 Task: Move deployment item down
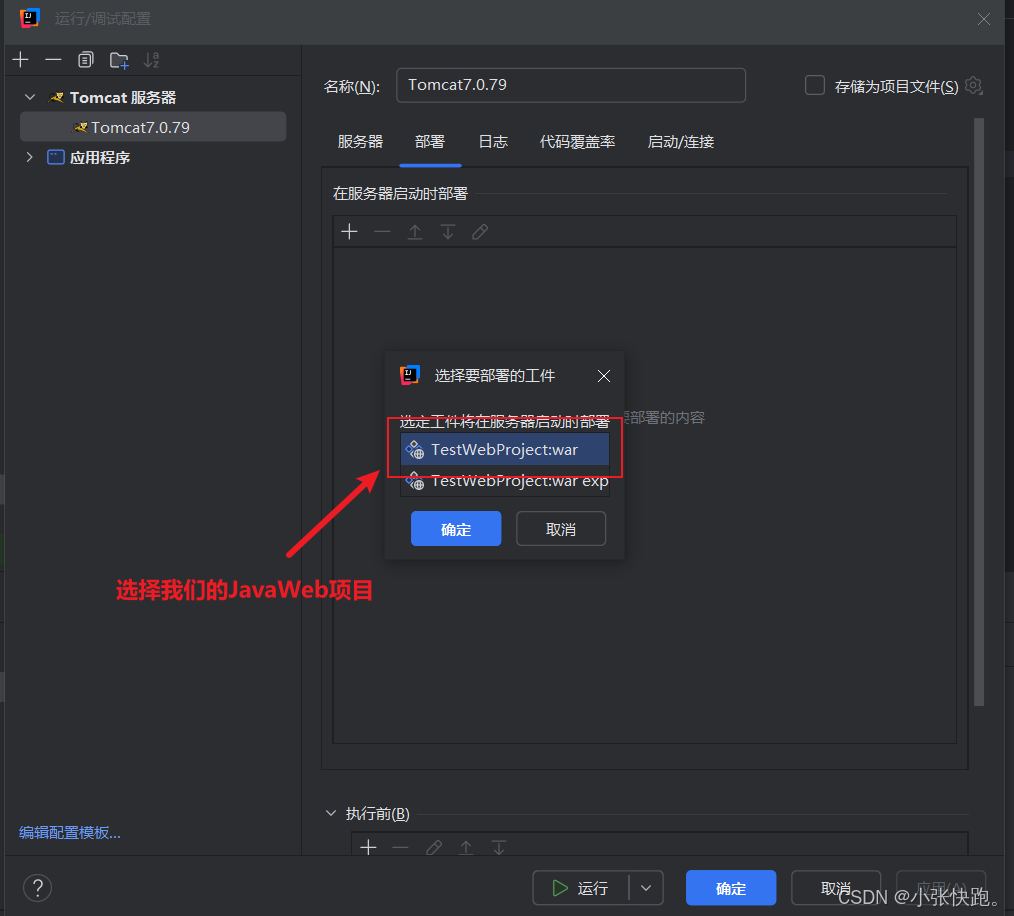click(x=448, y=232)
